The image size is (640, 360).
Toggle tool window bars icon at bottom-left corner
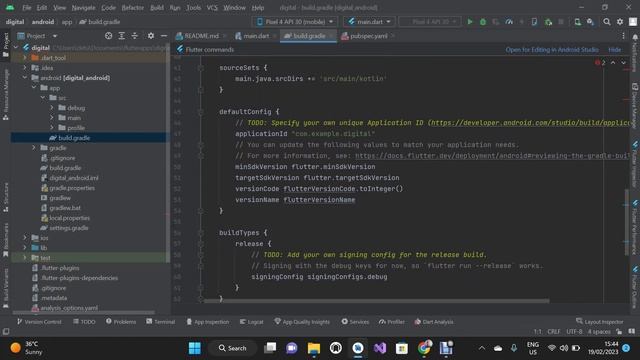point(6,331)
